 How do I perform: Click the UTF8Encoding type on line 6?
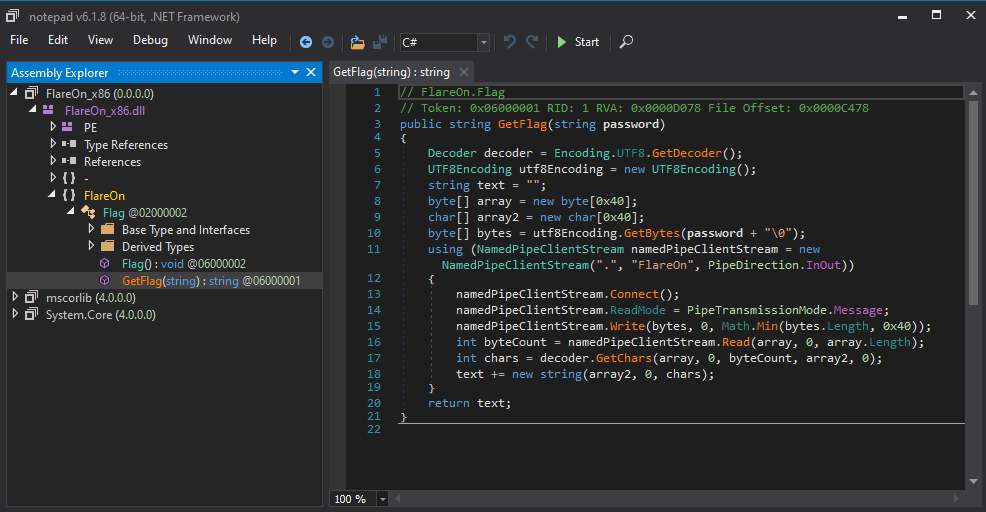[x=470, y=169]
